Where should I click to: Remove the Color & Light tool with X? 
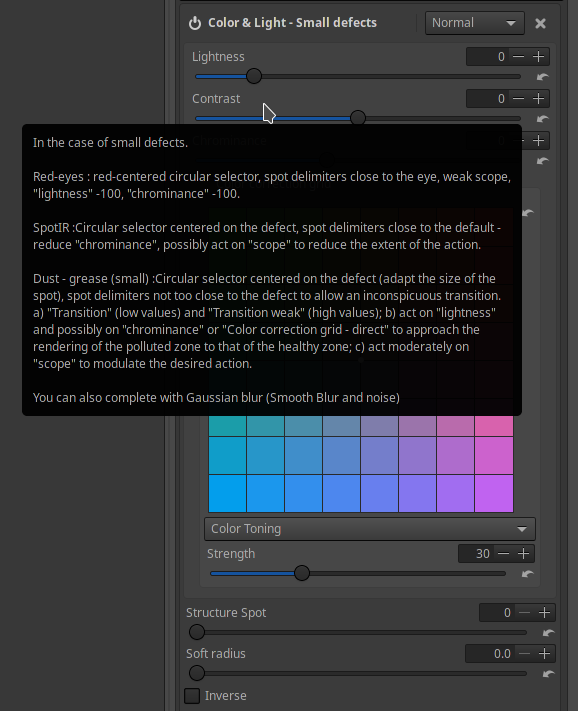click(540, 23)
